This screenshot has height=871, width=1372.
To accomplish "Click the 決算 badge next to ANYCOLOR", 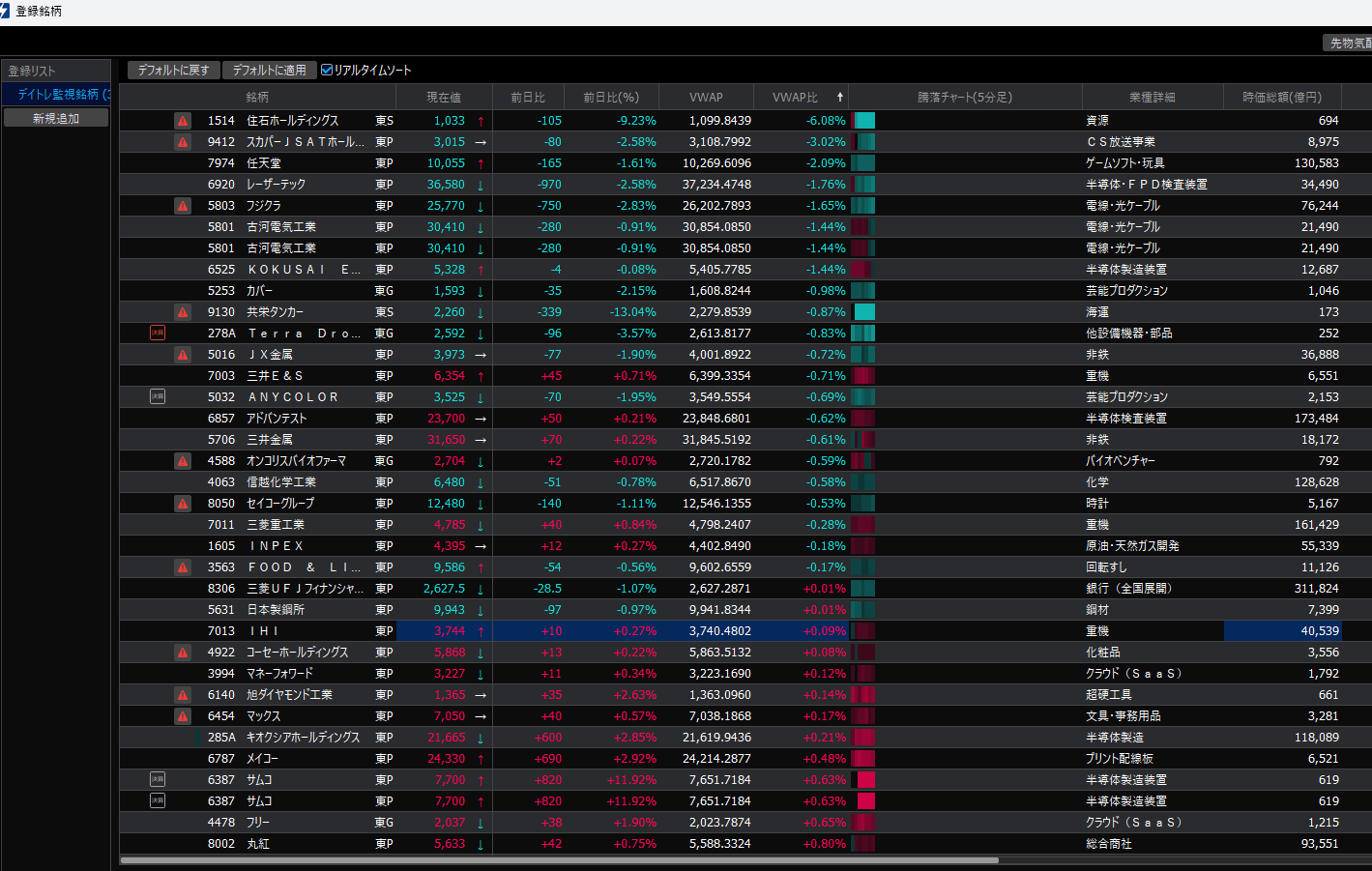I will tap(158, 396).
